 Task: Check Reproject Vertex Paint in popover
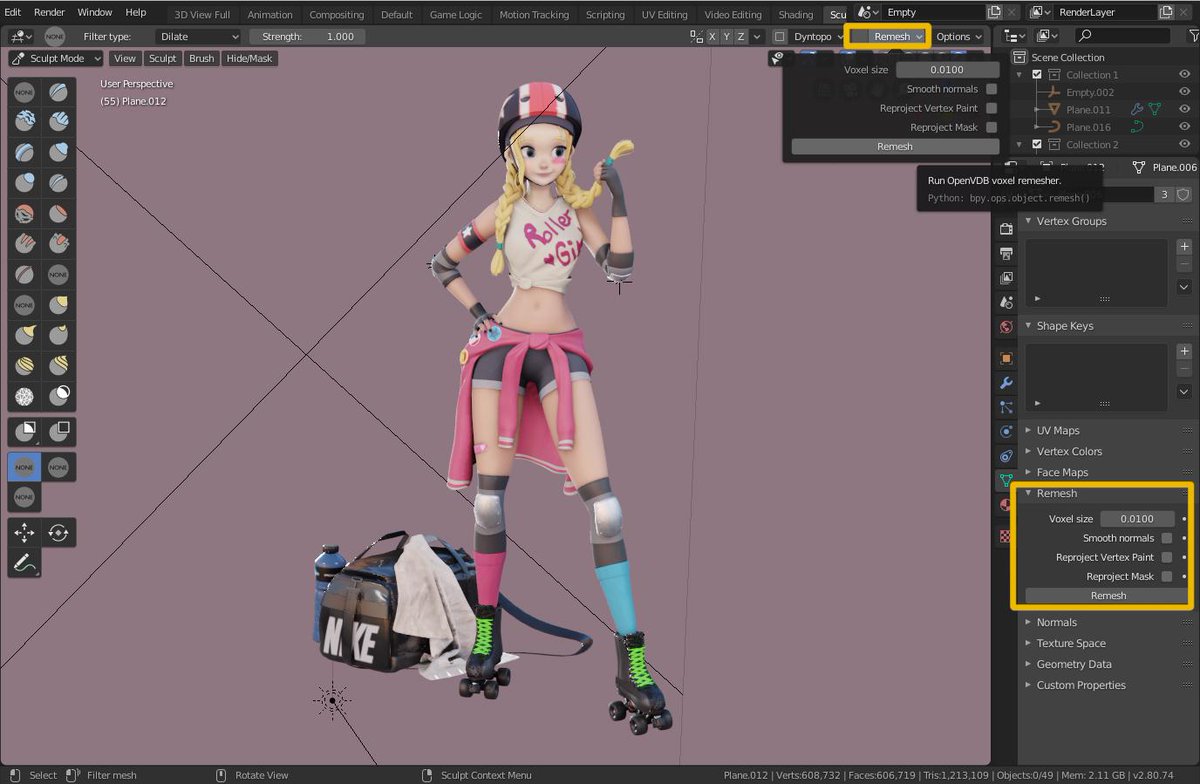[991, 108]
